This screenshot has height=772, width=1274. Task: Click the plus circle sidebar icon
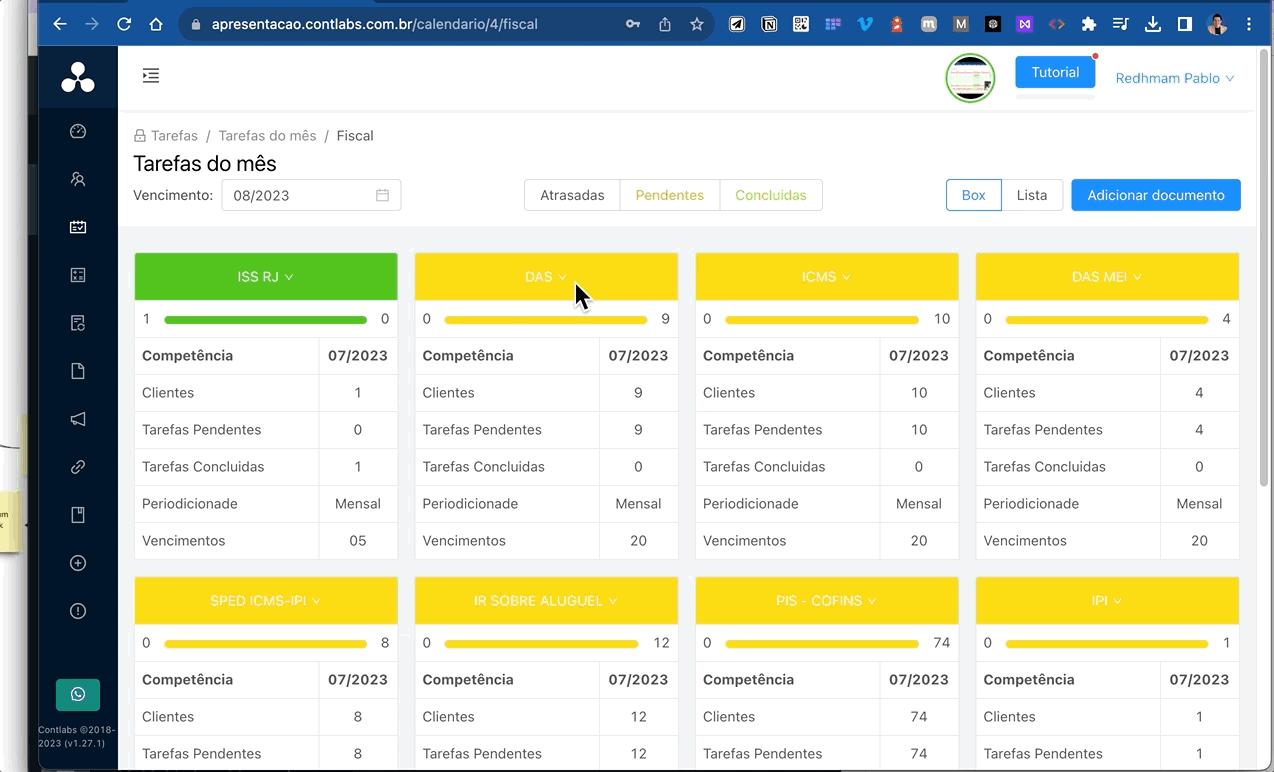point(78,563)
